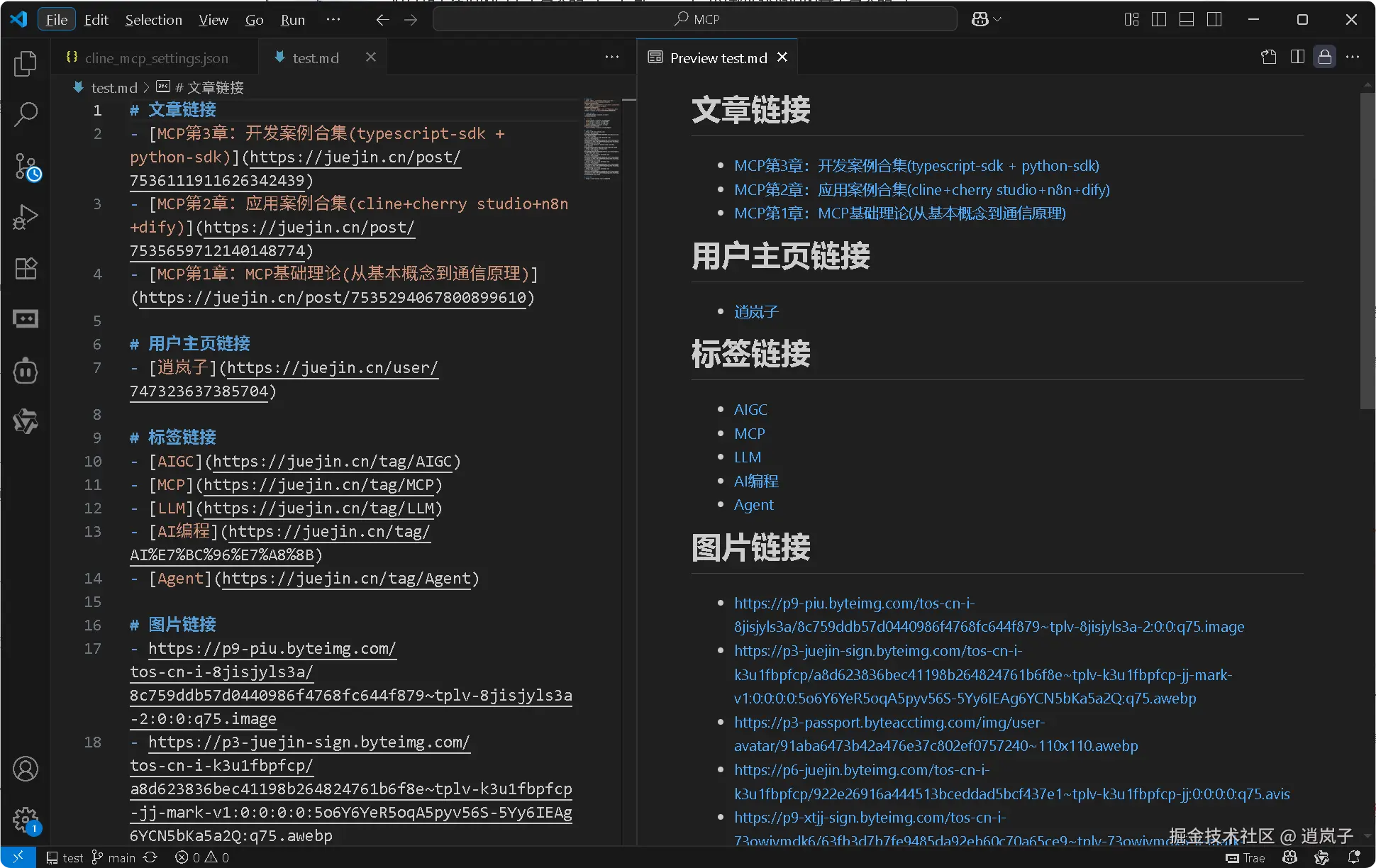This screenshot has height=868, width=1376.
Task: Open the Selection menu
Action: pos(153,20)
